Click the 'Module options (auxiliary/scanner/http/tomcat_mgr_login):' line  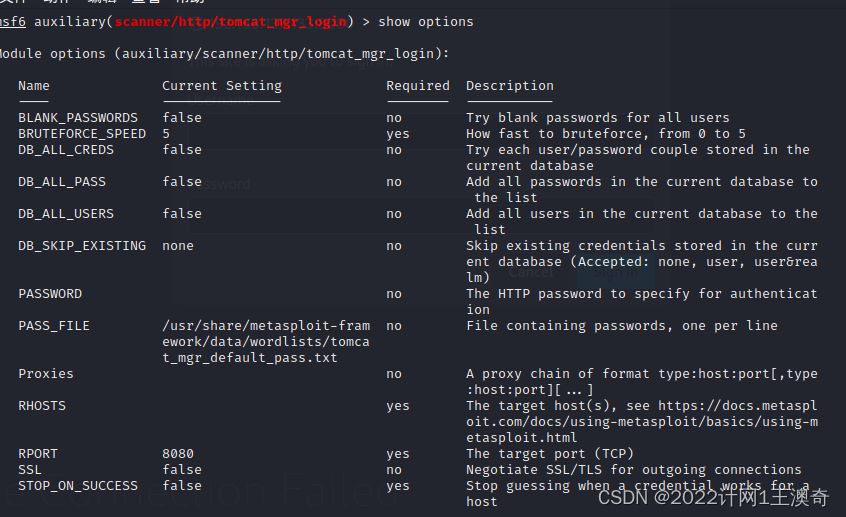(x=224, y=54)
